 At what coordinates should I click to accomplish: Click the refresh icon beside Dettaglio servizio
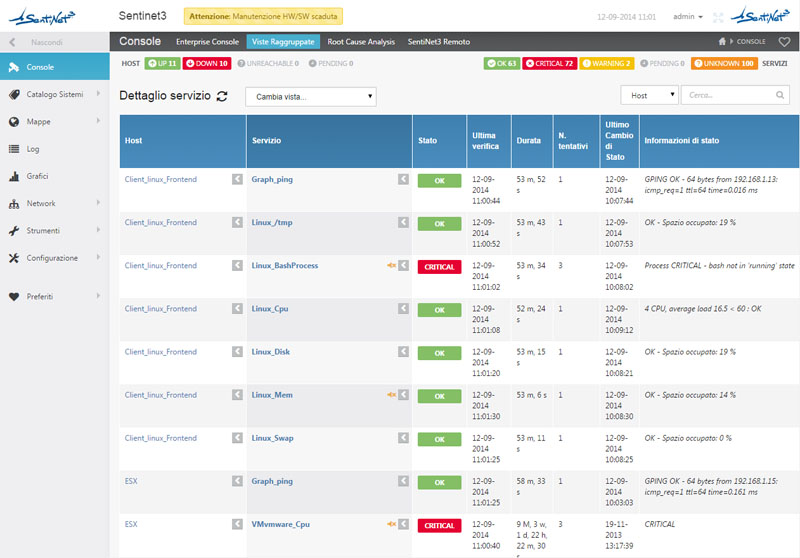click(222, 96)
